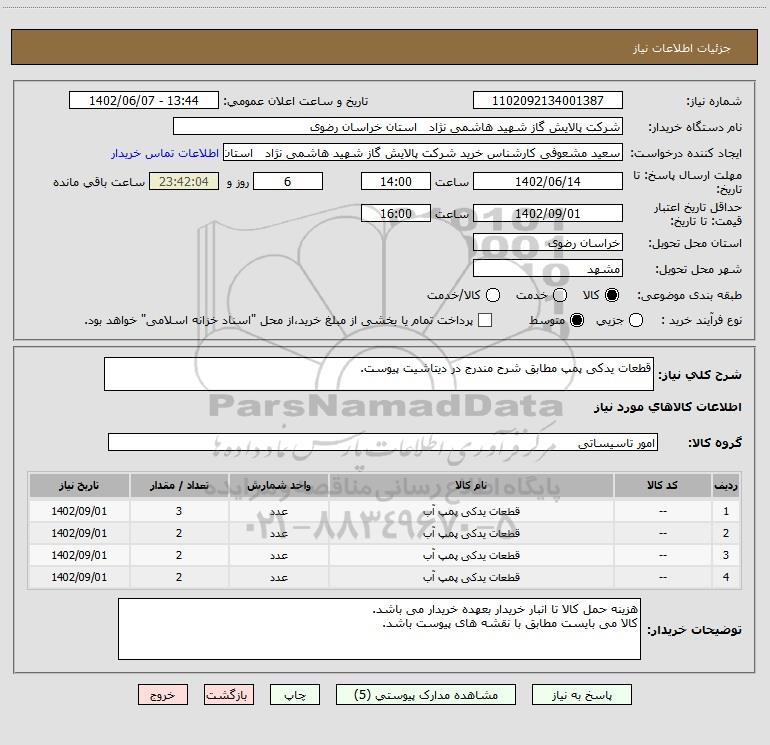
Task: Click the شماره نیاز number field
Action: click(x=548, y=100)
